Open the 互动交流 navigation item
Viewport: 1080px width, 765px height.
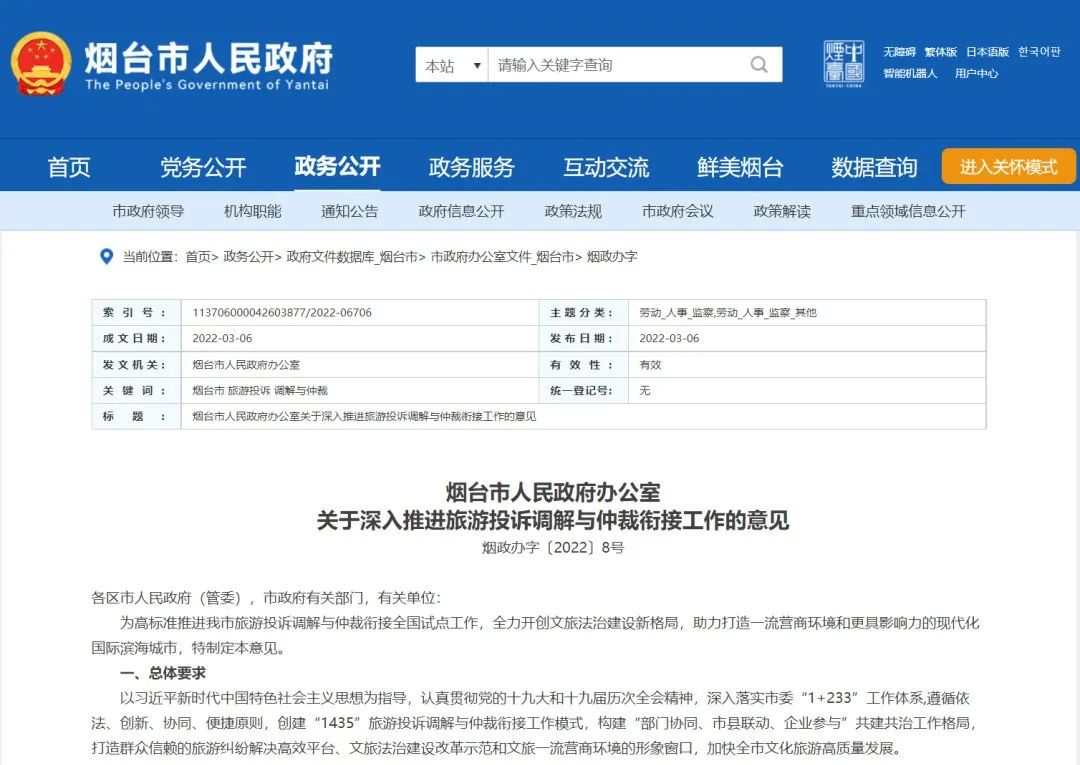[606, 167]
